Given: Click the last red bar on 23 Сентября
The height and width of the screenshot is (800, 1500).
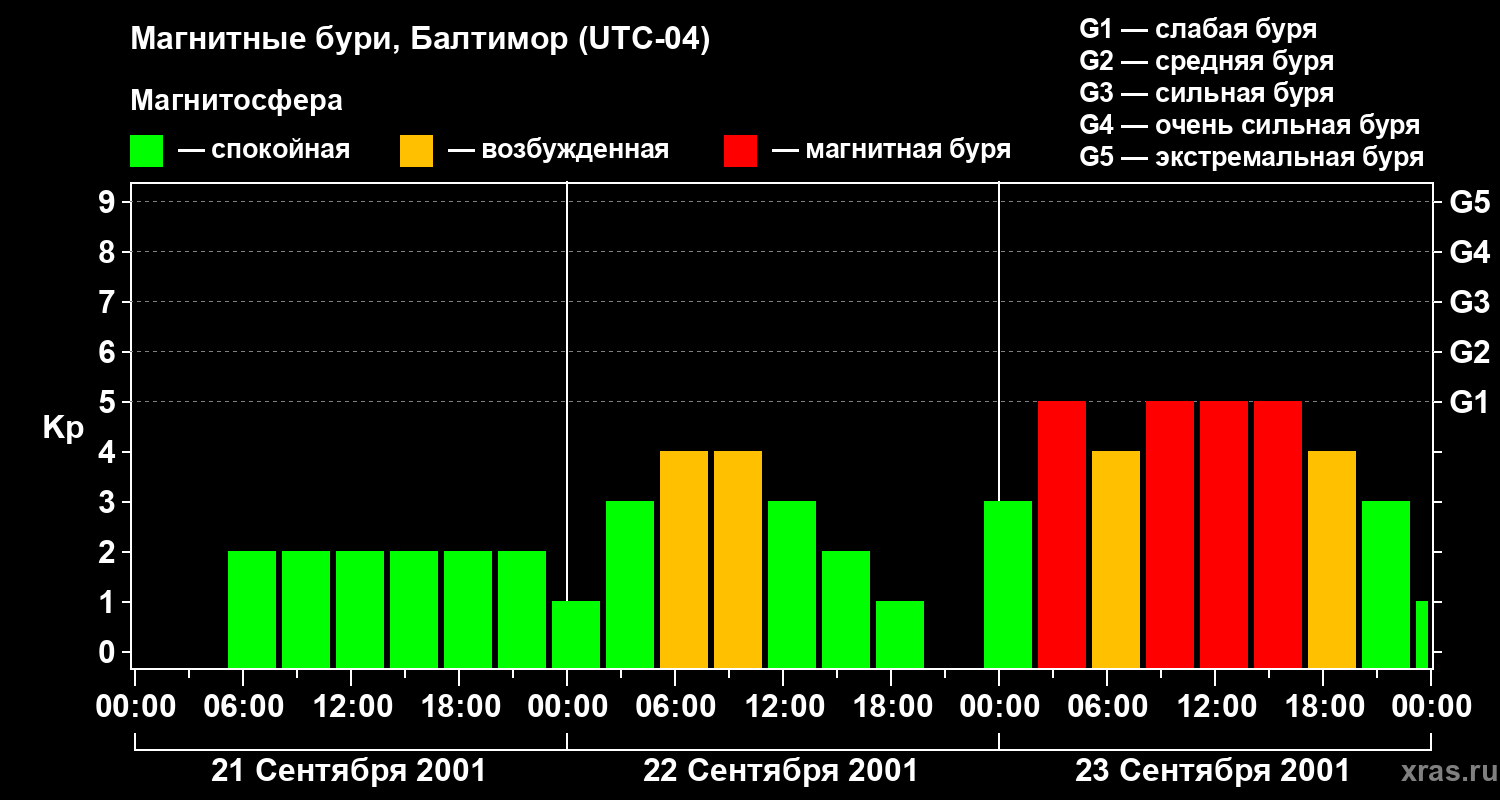Looking at the screenshot, I should pos(1278,535).
